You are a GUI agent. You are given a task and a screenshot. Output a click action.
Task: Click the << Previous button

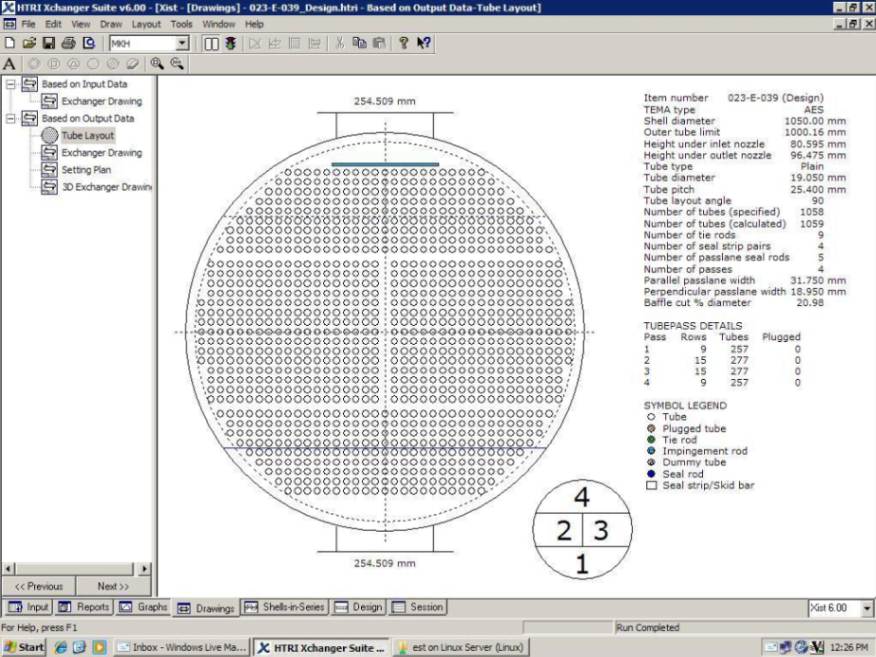39,586
